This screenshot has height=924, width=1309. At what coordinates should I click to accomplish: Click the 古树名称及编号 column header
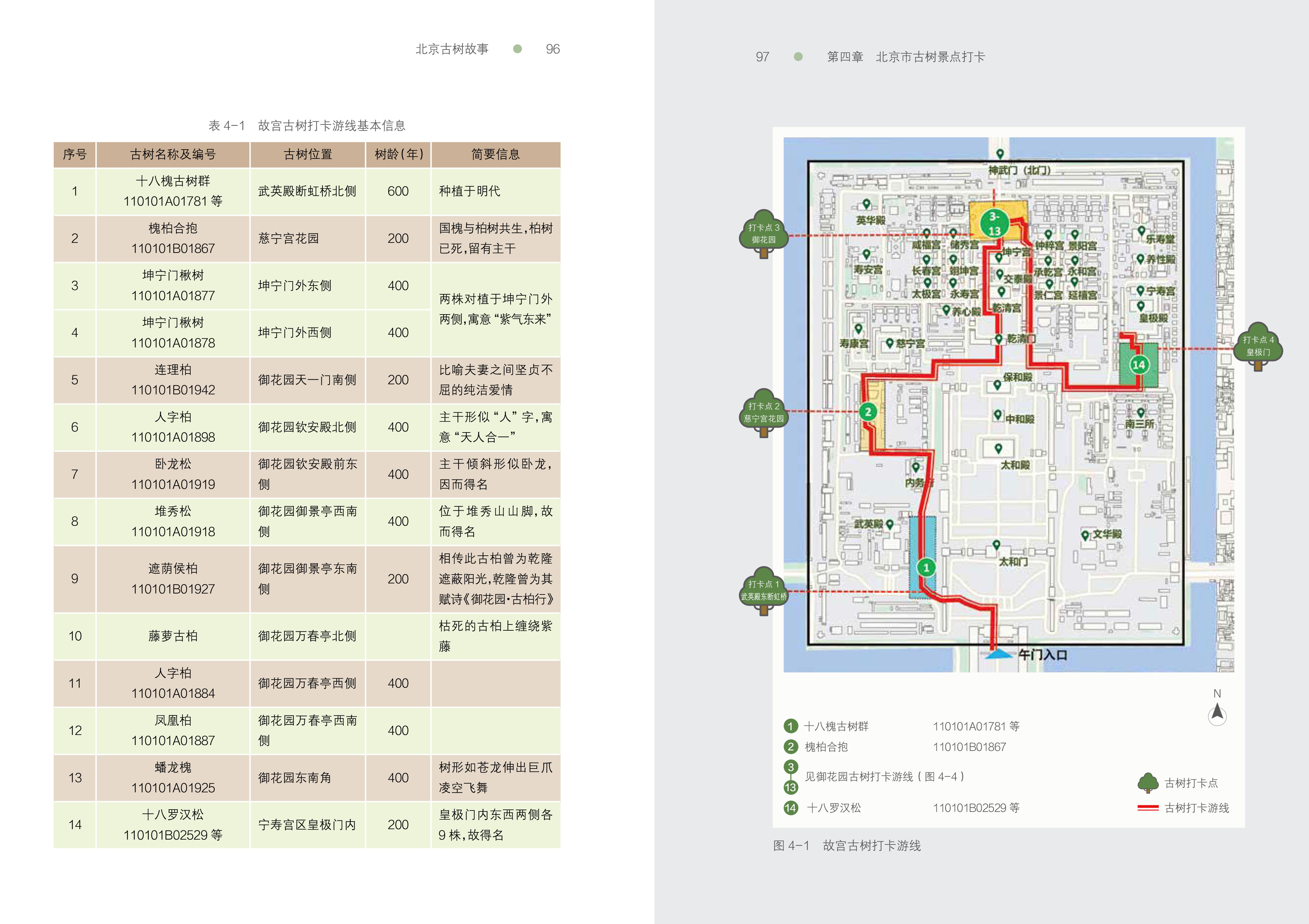[x=173, y=154]
